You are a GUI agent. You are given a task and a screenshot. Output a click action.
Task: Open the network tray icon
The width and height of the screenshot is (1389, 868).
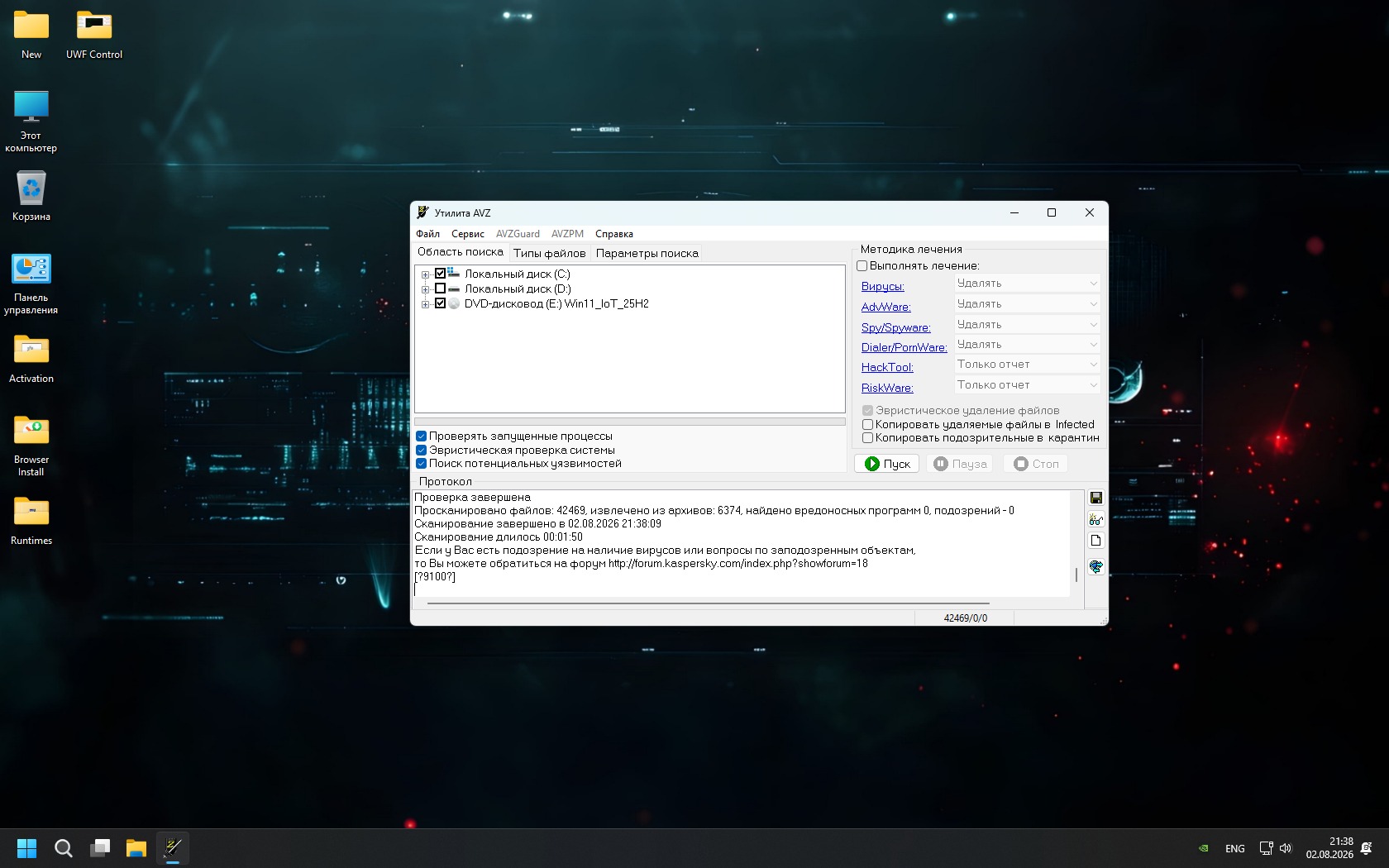pyautogui.click(x=1266, y=848)
